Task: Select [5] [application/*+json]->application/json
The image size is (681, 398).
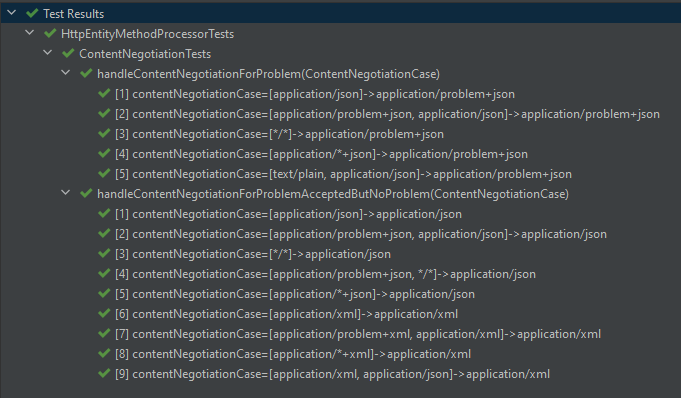Action: pos(295,294)
